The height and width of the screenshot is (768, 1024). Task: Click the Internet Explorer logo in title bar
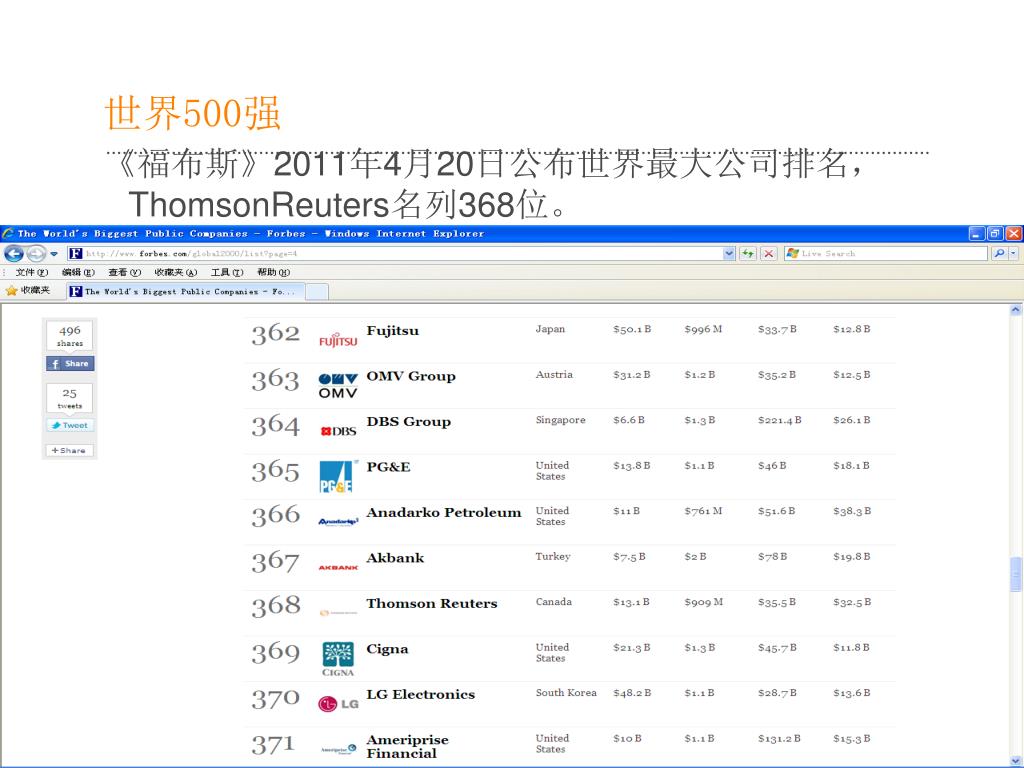point(8,233)
